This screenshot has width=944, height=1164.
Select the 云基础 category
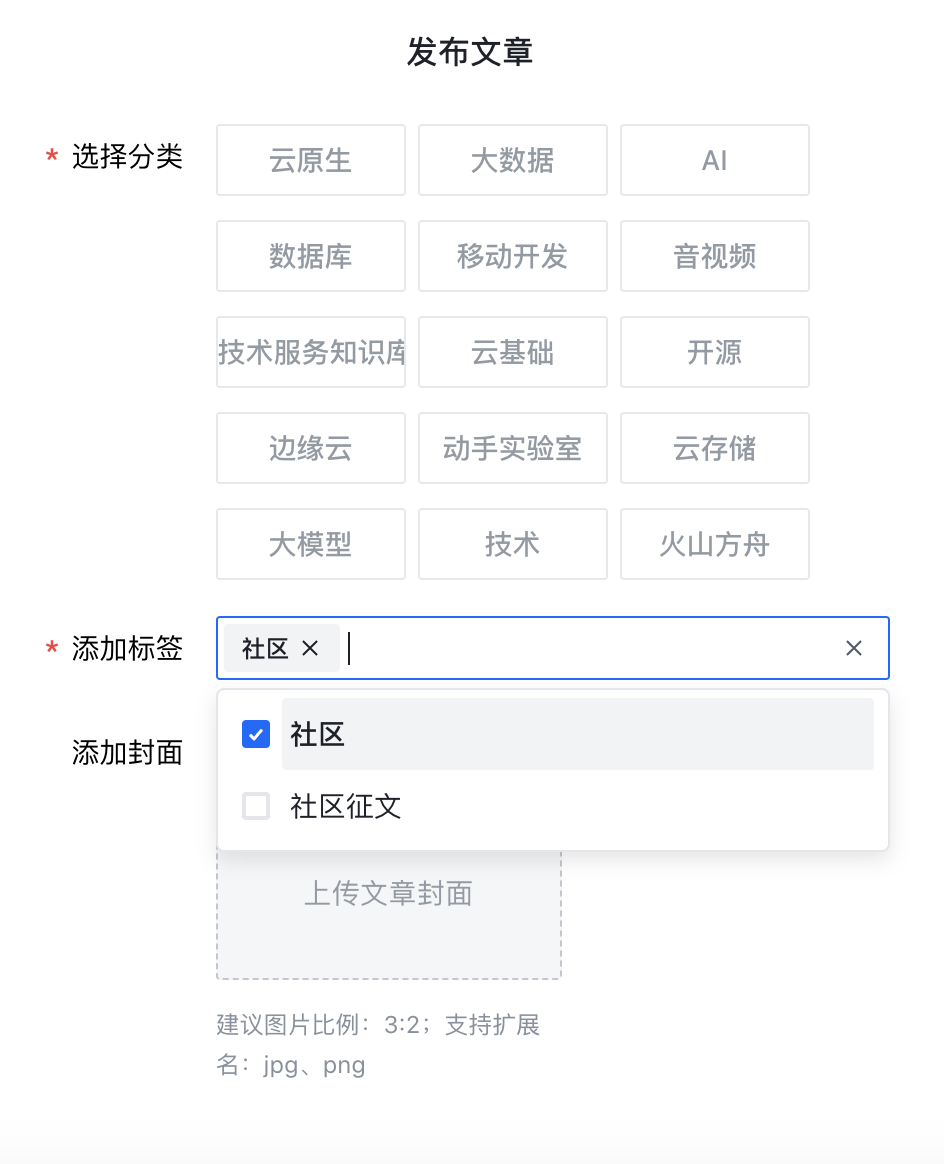tap(513, 352)
